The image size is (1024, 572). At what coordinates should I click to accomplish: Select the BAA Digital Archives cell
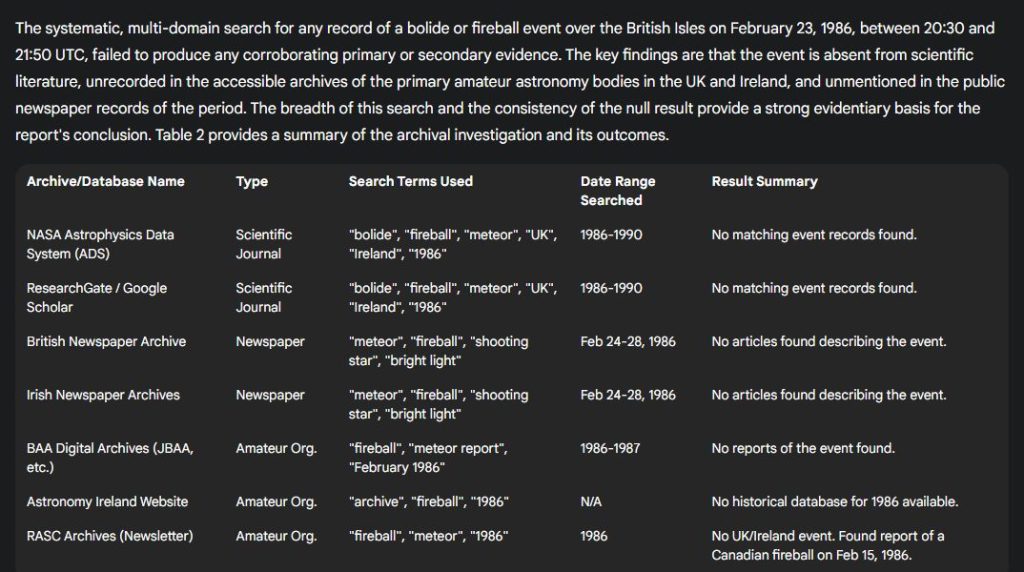click(110, 458)
